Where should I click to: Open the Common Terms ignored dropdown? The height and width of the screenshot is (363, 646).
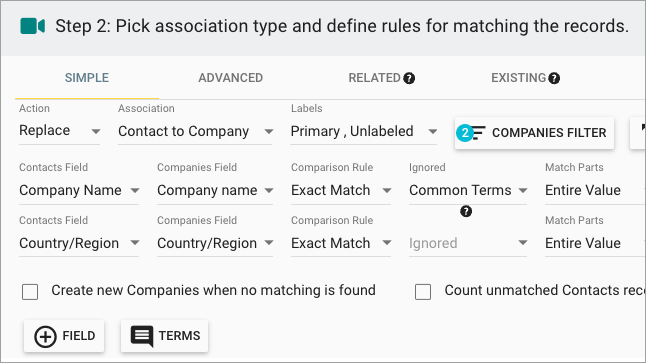pos(468,190)
